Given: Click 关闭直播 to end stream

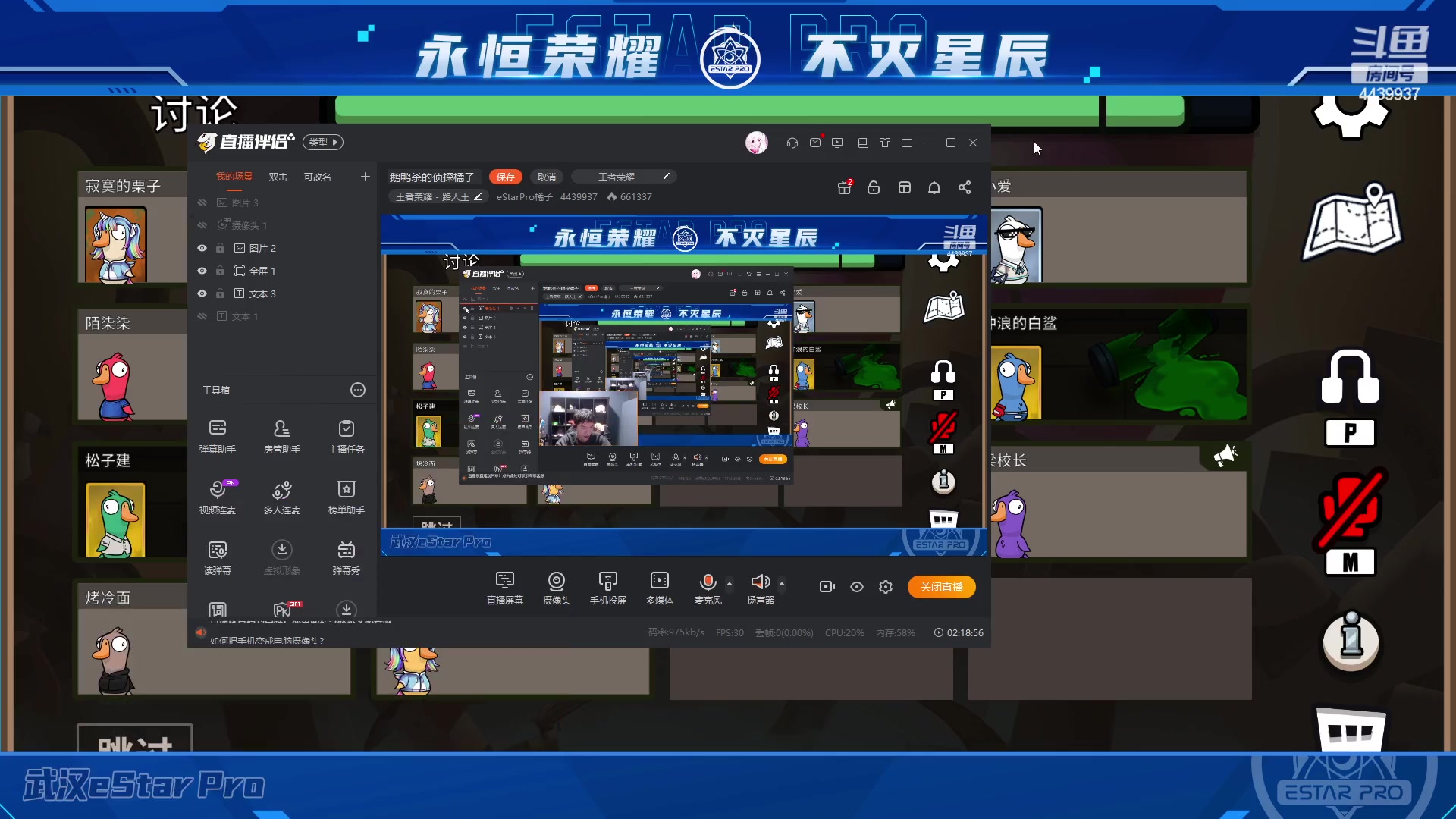Looking at the screenshot, I should (x=942, y=587).
